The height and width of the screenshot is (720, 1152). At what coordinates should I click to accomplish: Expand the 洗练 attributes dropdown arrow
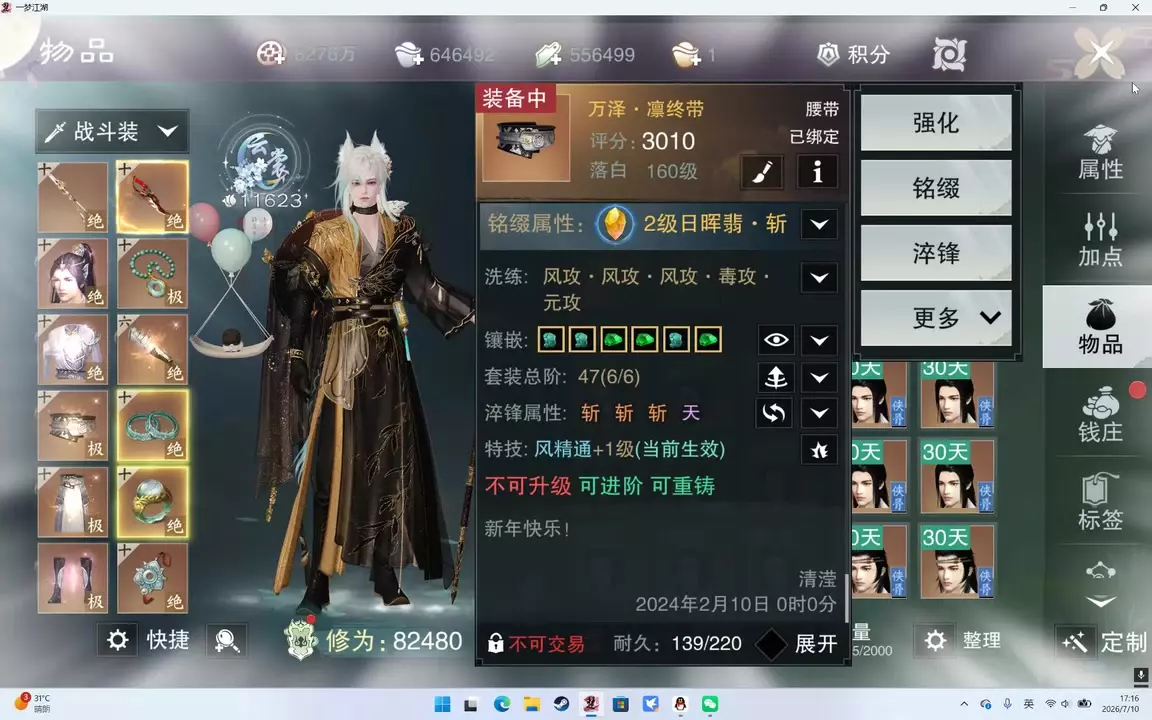click(819, 278)
